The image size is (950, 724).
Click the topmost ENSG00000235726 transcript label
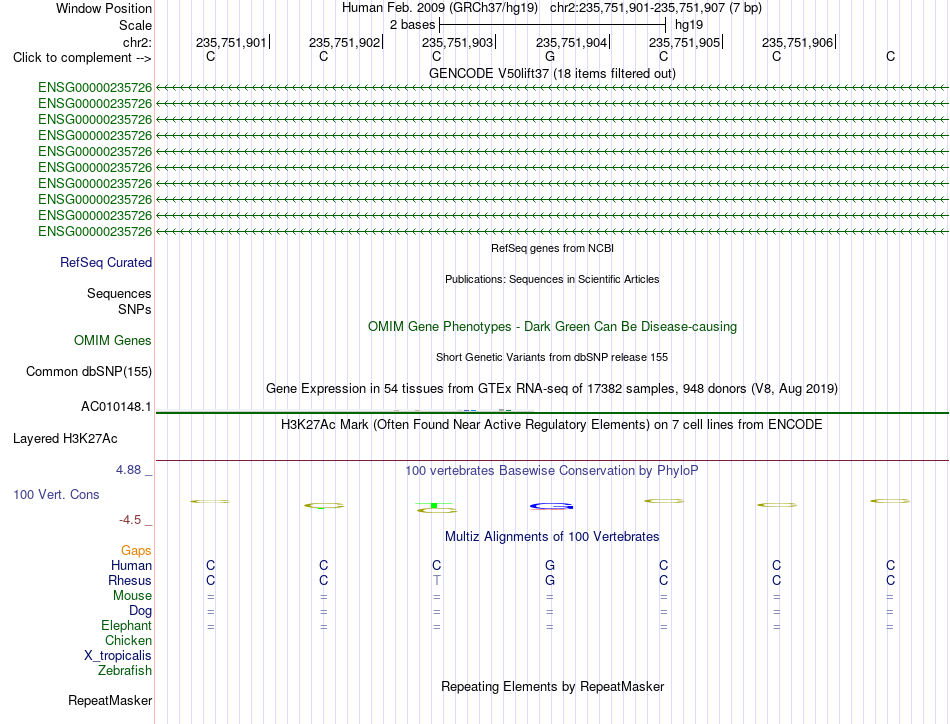(95, 88)
